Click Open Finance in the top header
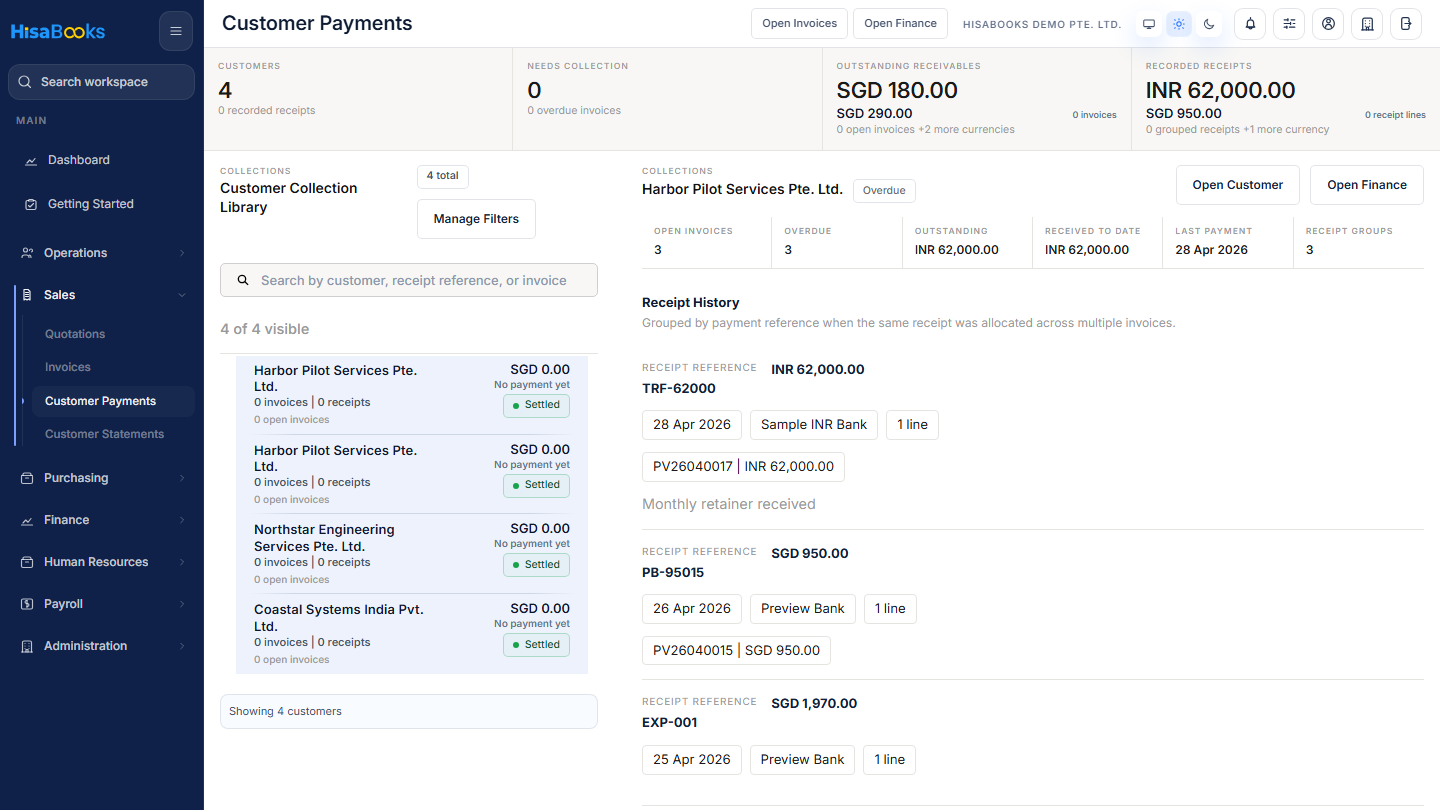The height and width of the screenshot is (810, 1440). click(900, 24)
